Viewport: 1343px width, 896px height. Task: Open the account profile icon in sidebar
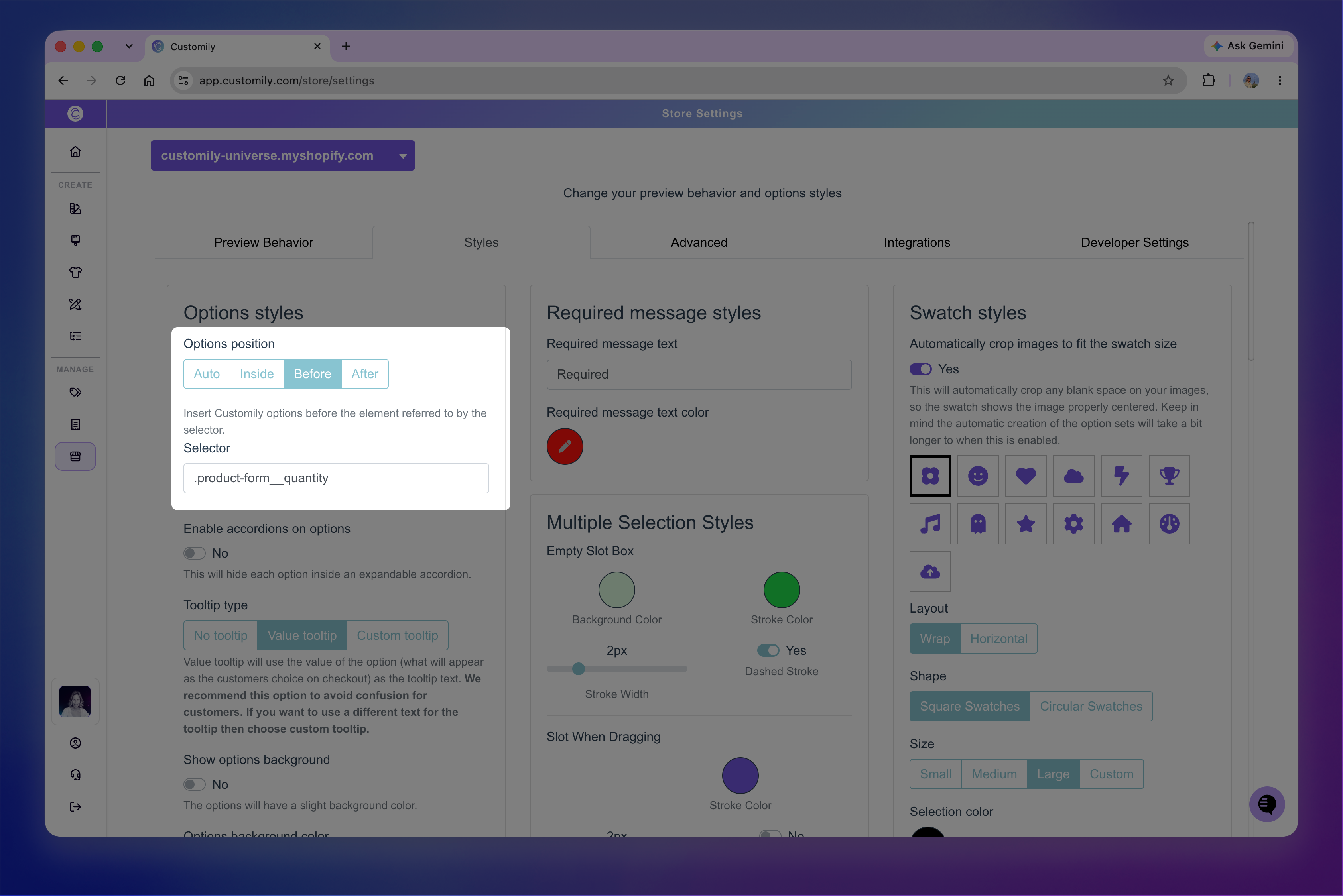tap(75, 743)
